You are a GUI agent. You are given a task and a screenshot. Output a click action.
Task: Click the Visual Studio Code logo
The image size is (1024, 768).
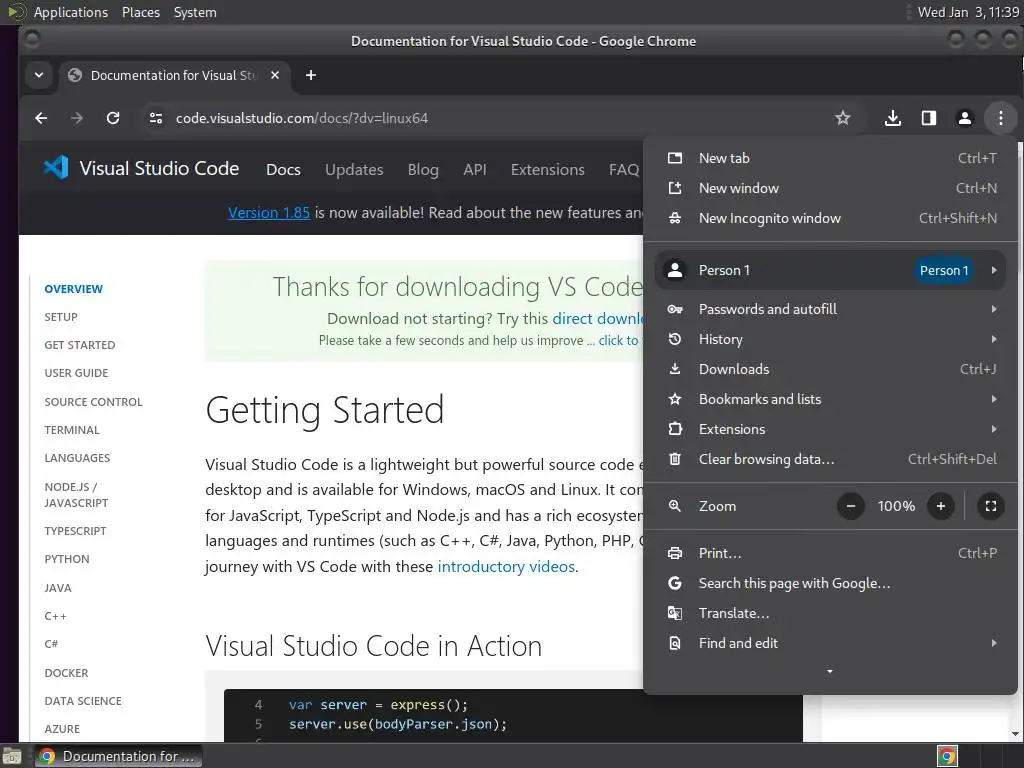coord(56,168)
